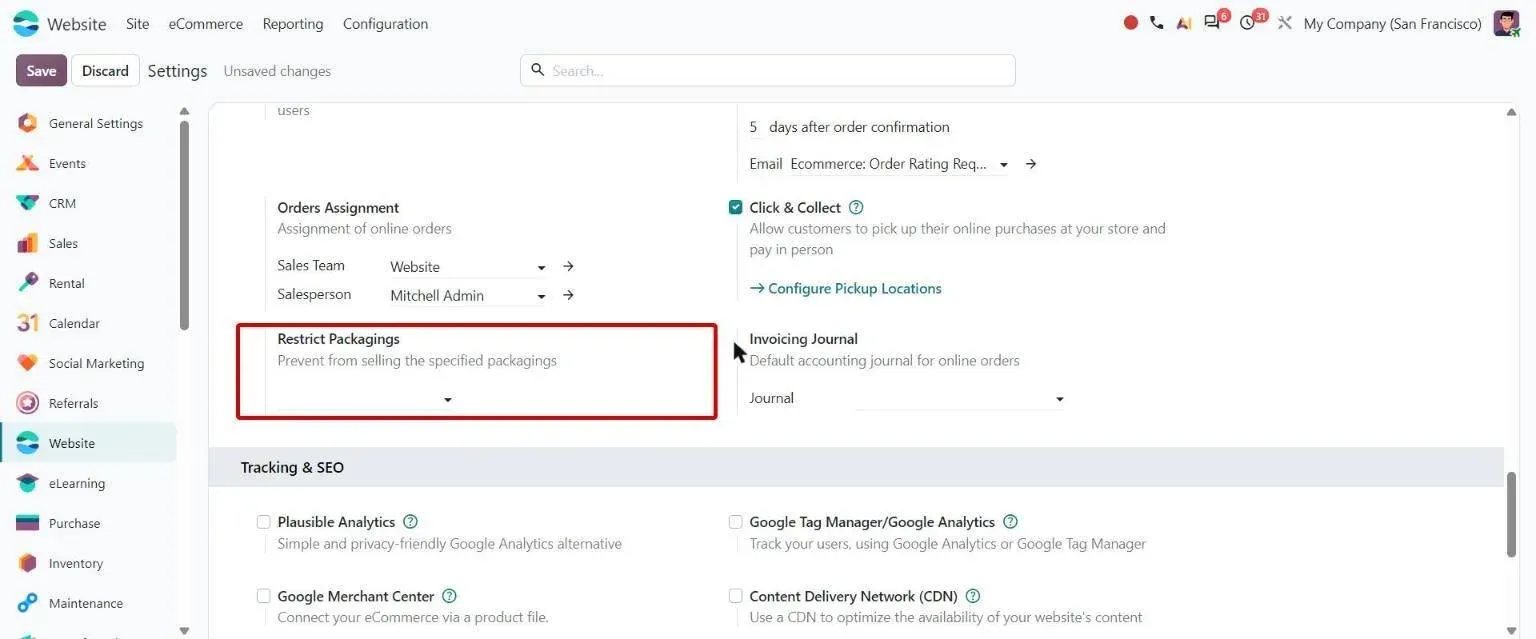
Task: Click in the settings search field
Action: [x=768, y=70]
